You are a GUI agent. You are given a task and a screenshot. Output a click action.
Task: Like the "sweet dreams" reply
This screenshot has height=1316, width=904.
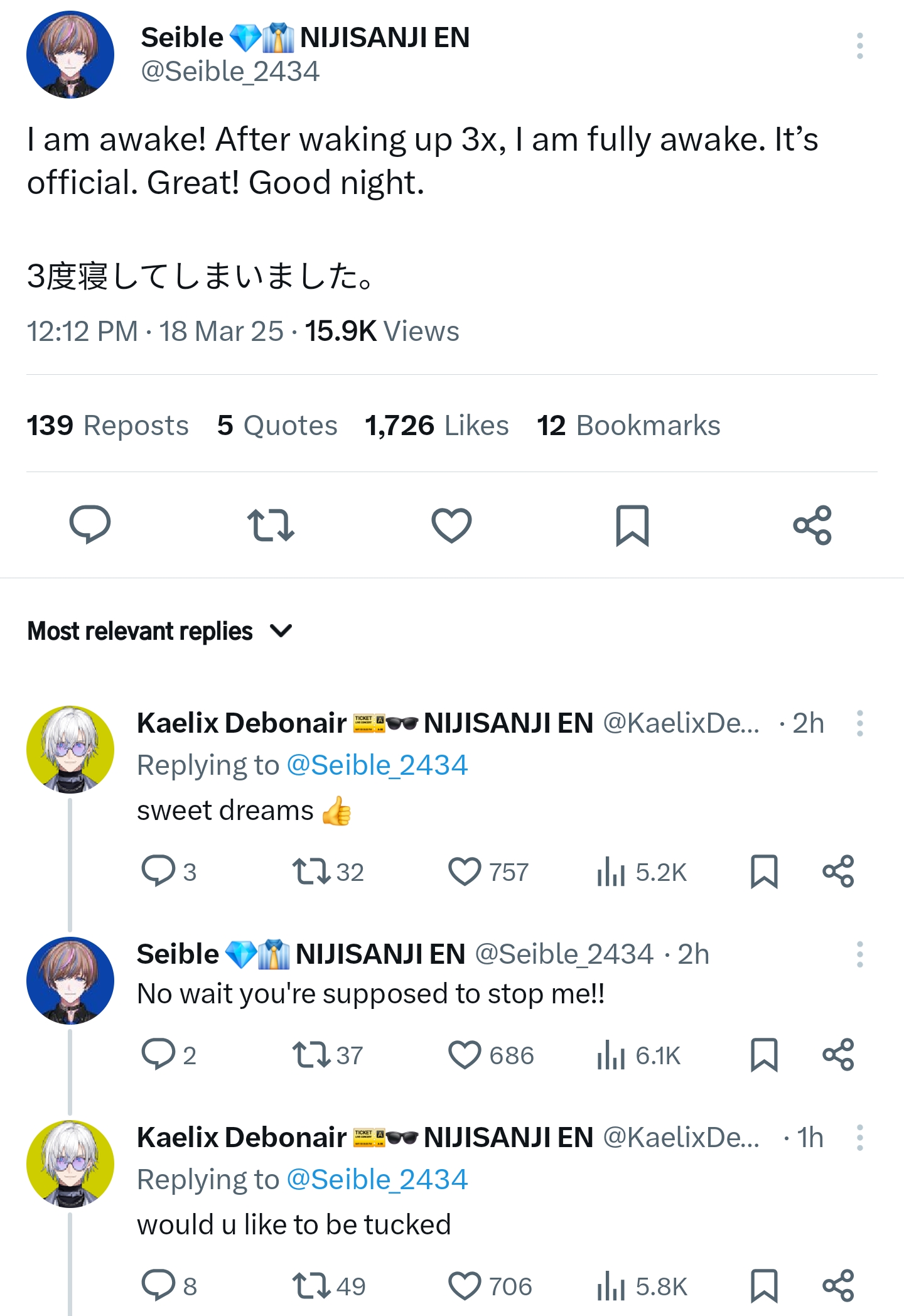point(465,871)
